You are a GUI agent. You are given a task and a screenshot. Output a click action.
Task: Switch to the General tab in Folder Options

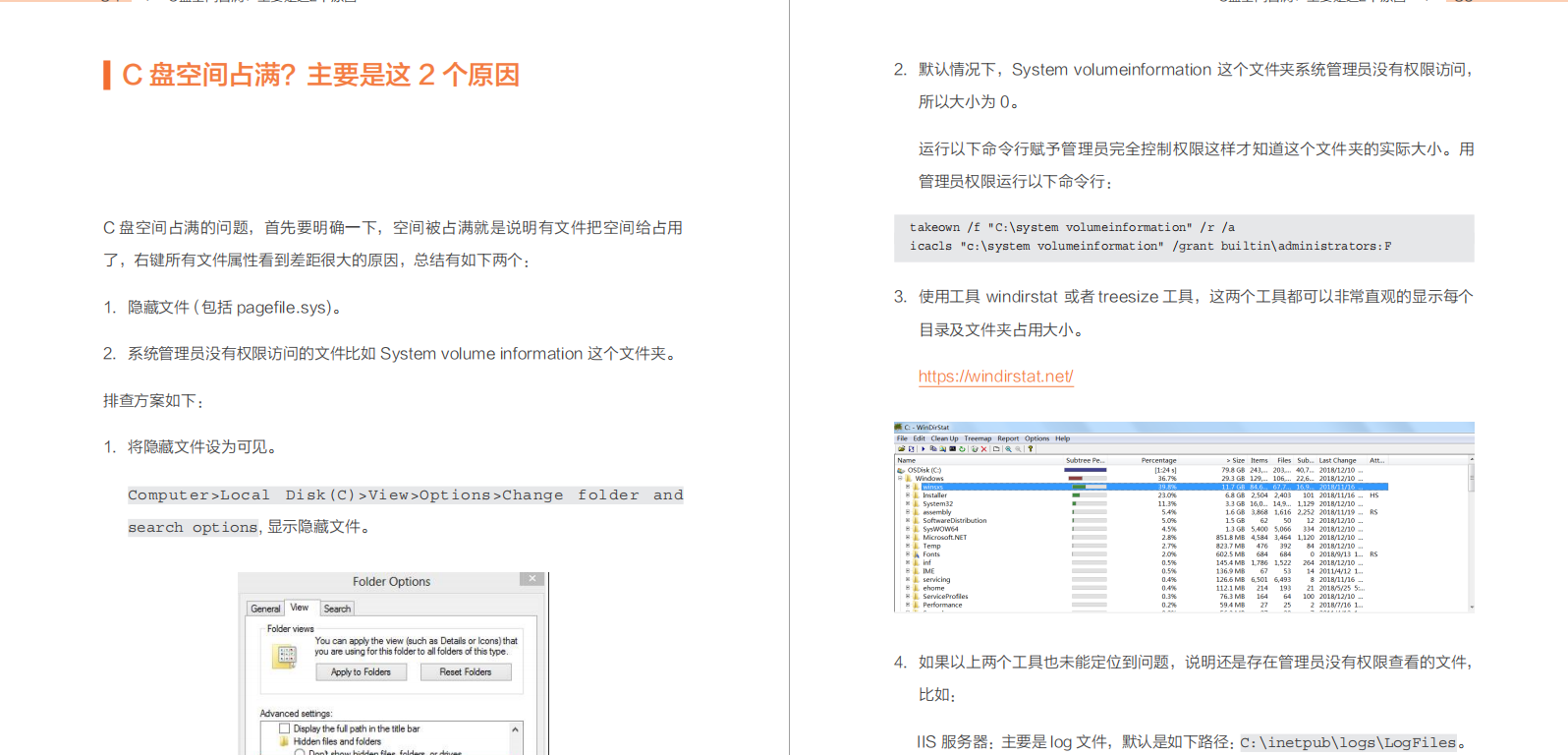click(265, 609)
